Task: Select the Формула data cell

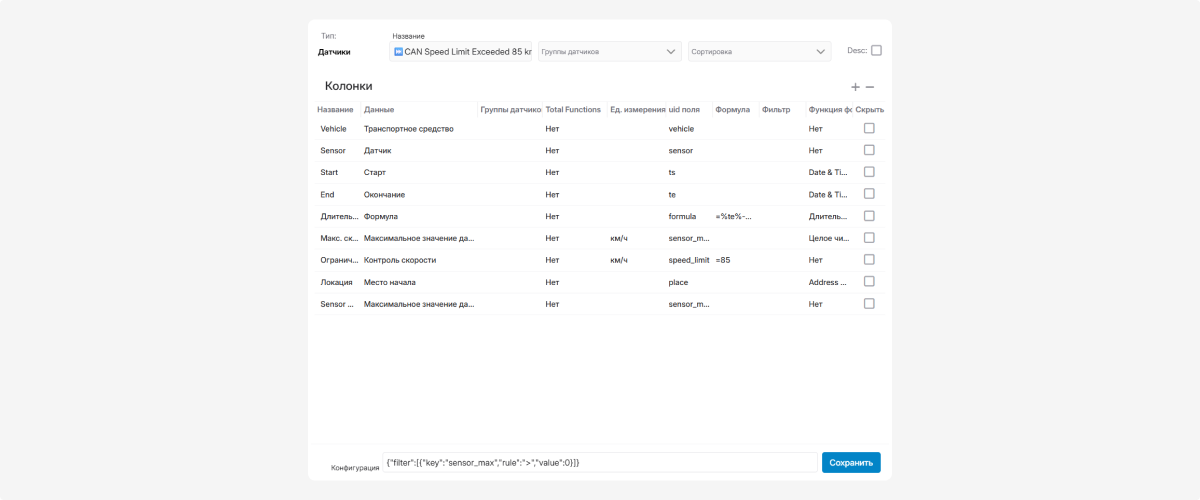Action: point(381,217)
